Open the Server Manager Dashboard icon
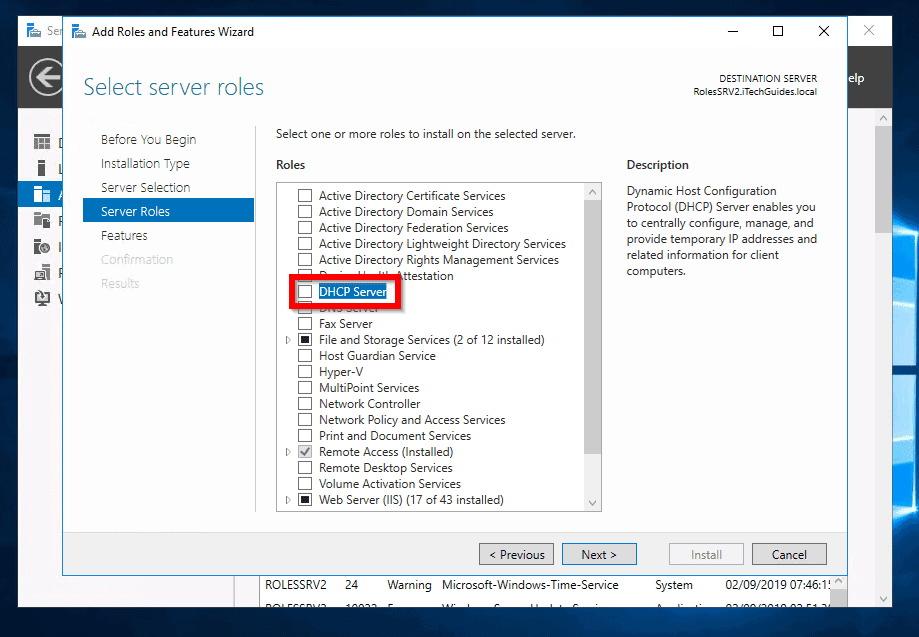 click(42, 141)
